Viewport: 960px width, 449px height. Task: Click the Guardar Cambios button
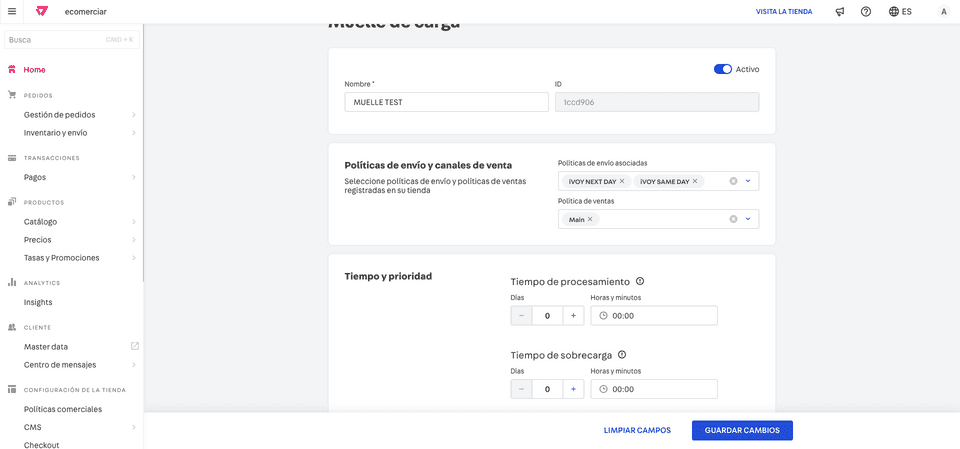tap(742, 430)
